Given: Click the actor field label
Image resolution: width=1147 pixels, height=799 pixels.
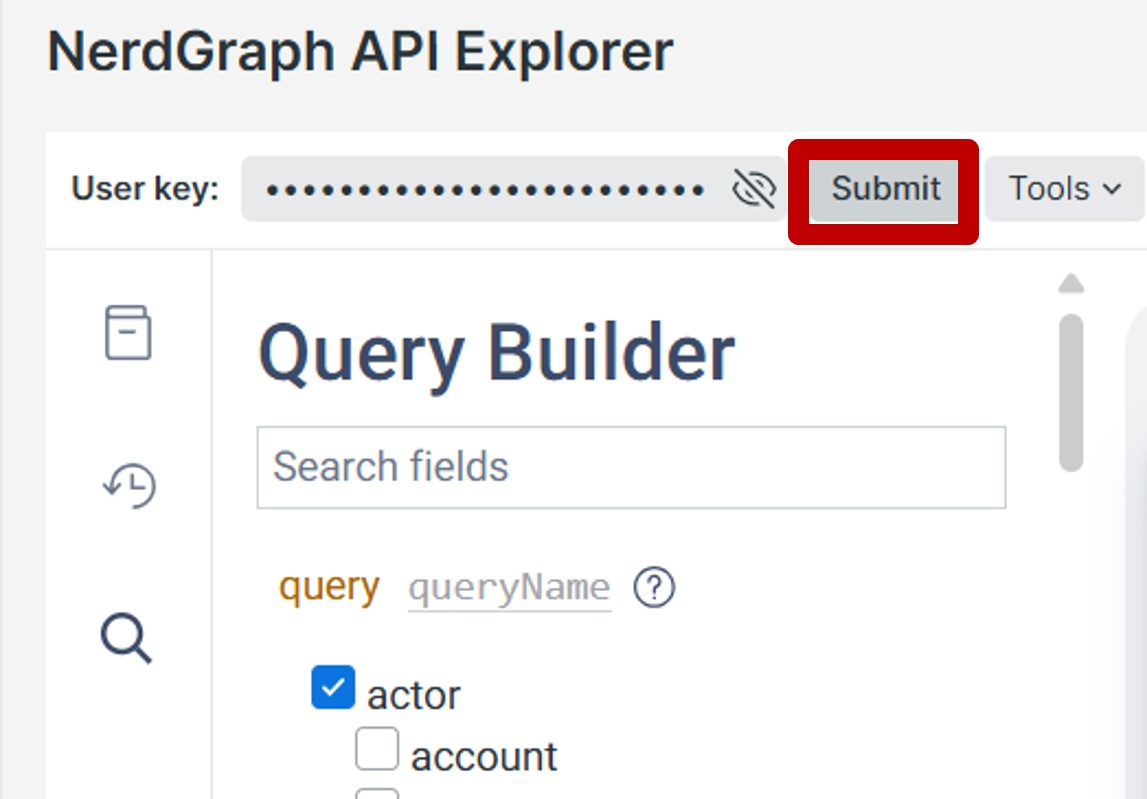Looking at the screenshot, I should tap(414, 694).
